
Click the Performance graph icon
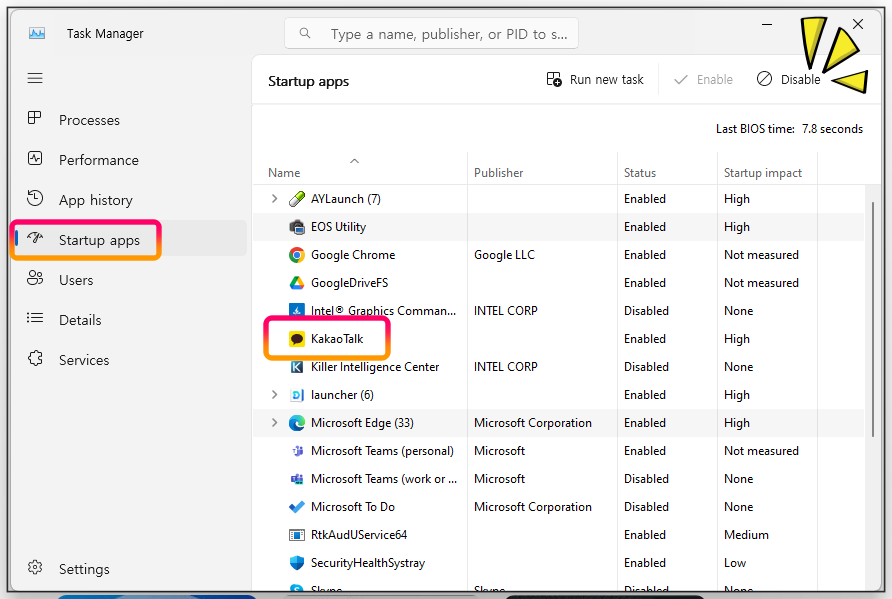coord(35,158)
